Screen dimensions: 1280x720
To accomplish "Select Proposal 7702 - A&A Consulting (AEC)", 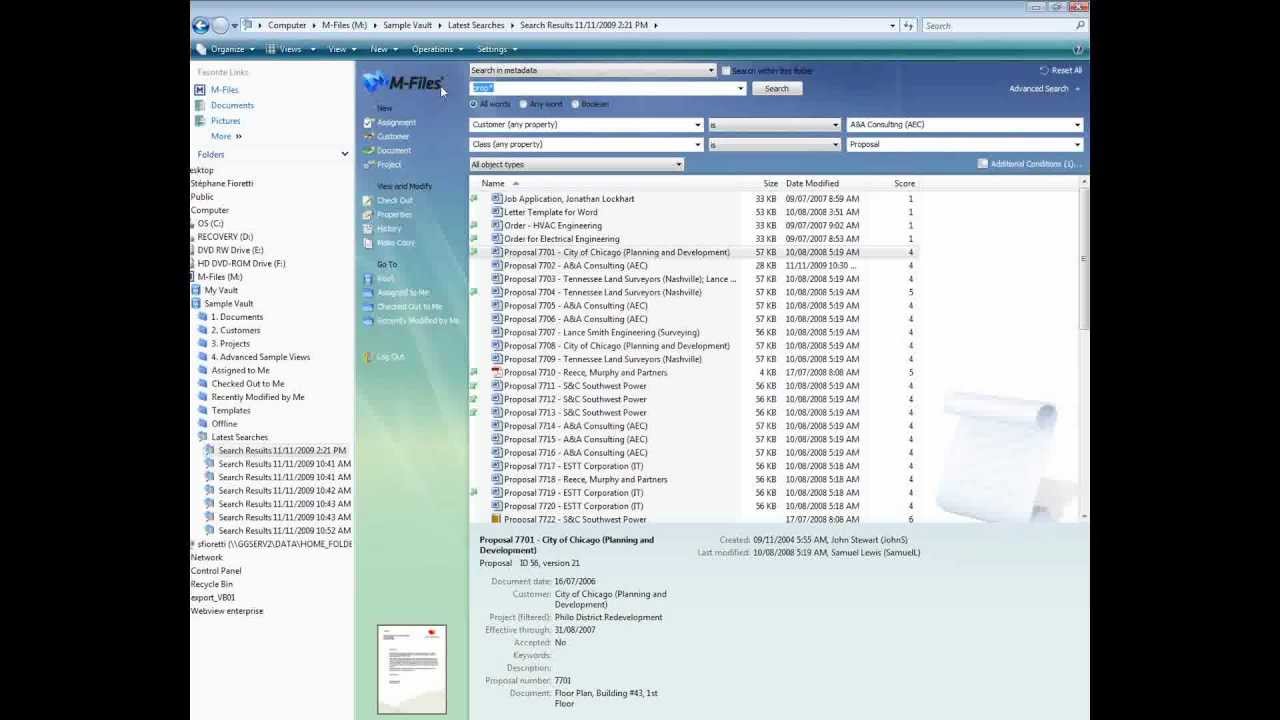I will [575, 265].
